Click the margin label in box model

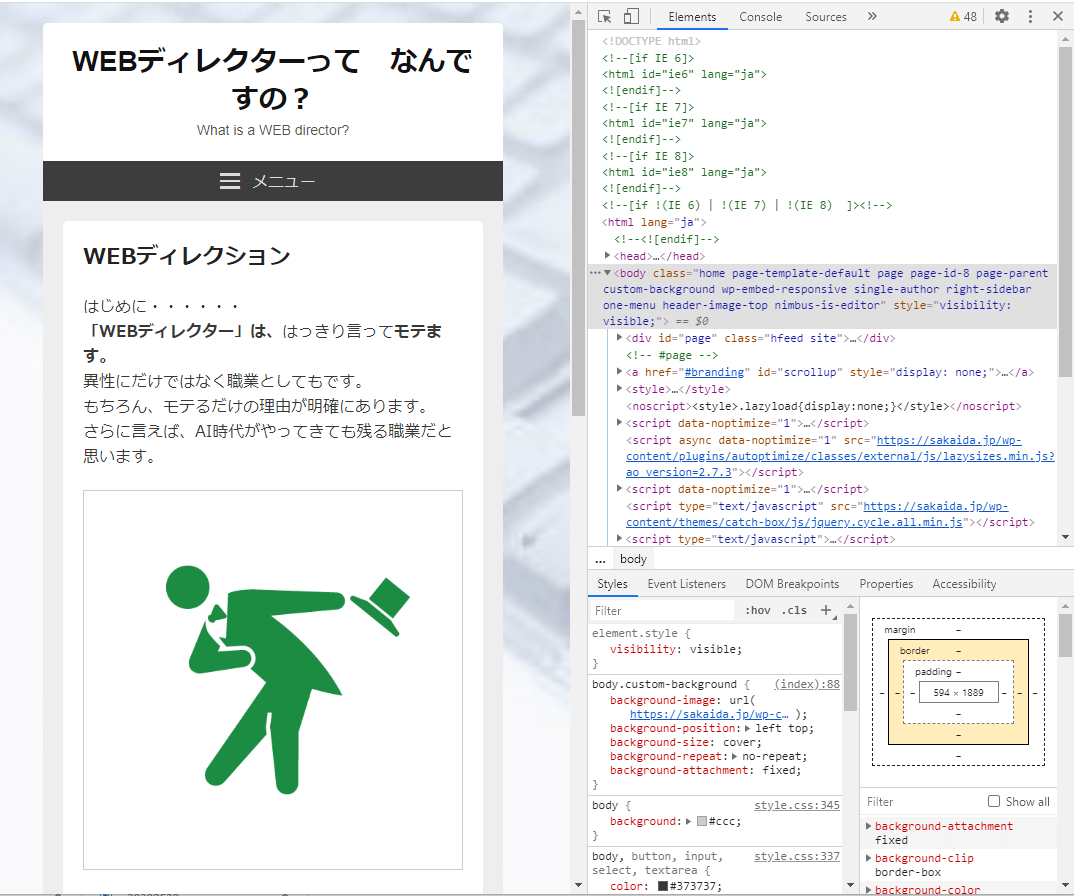pos(899,630)
